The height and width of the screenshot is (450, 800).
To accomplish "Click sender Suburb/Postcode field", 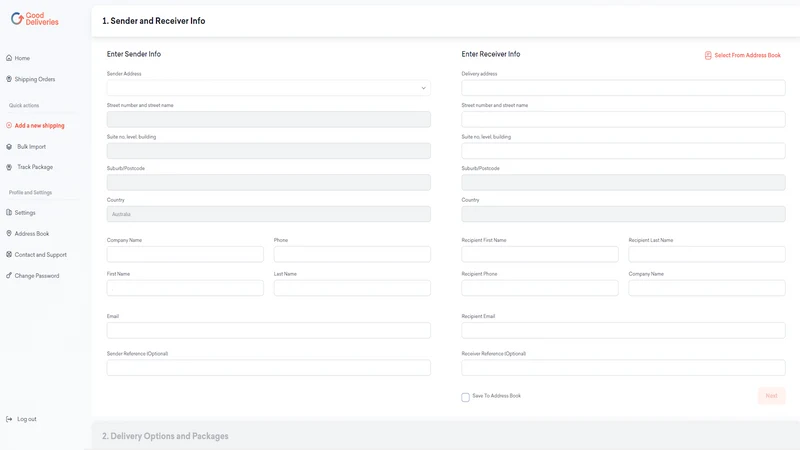I will [x=268, y=183].
